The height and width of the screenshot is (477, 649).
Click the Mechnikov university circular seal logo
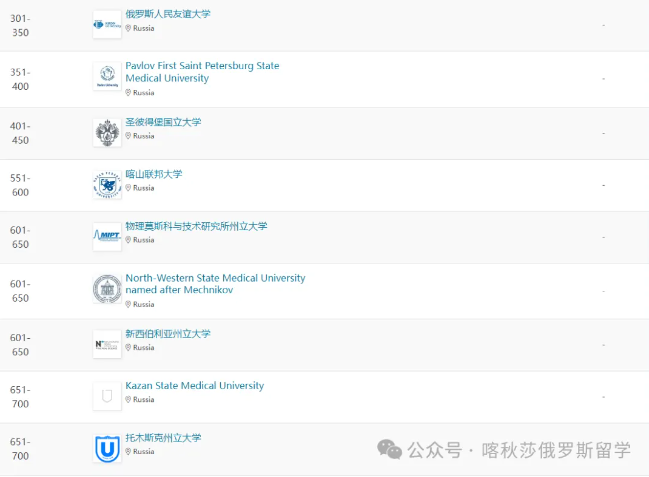click(107, 289)
